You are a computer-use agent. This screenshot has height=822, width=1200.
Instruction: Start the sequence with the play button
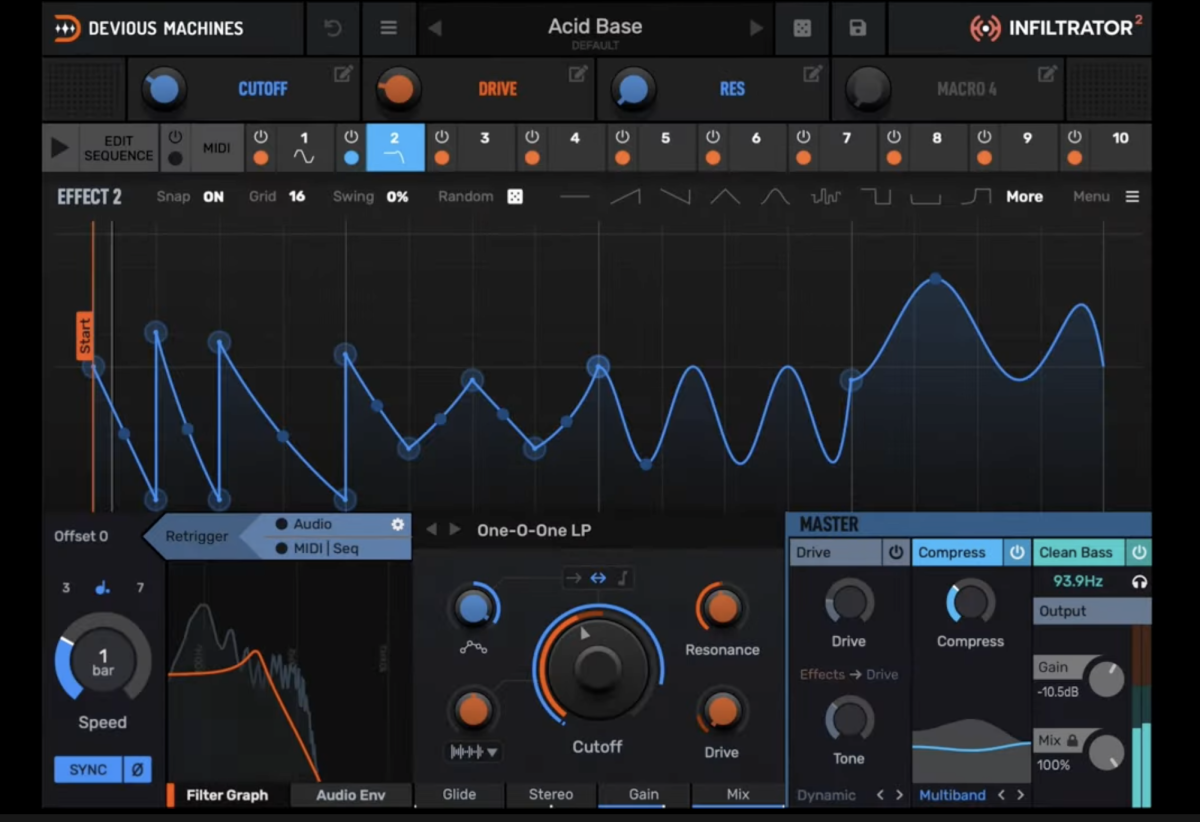click(60, 148)
